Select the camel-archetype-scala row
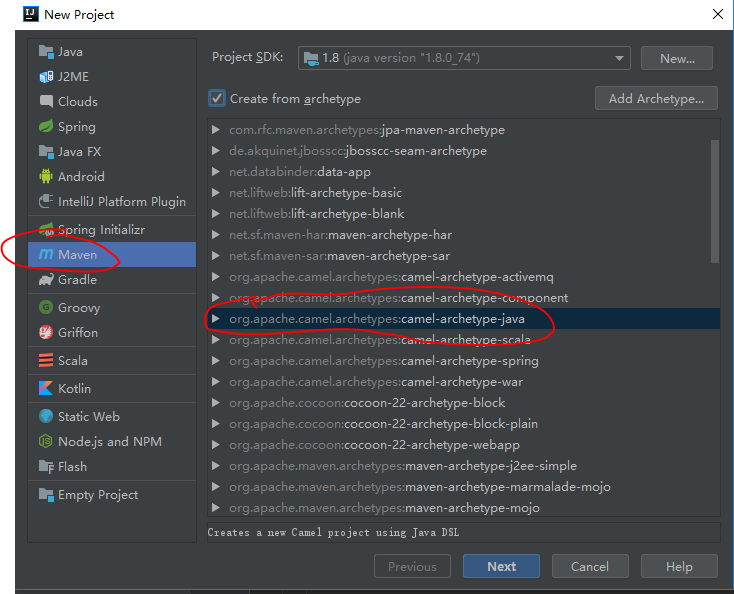The height and width of the screenshot is (594, 734). (463, 340)
